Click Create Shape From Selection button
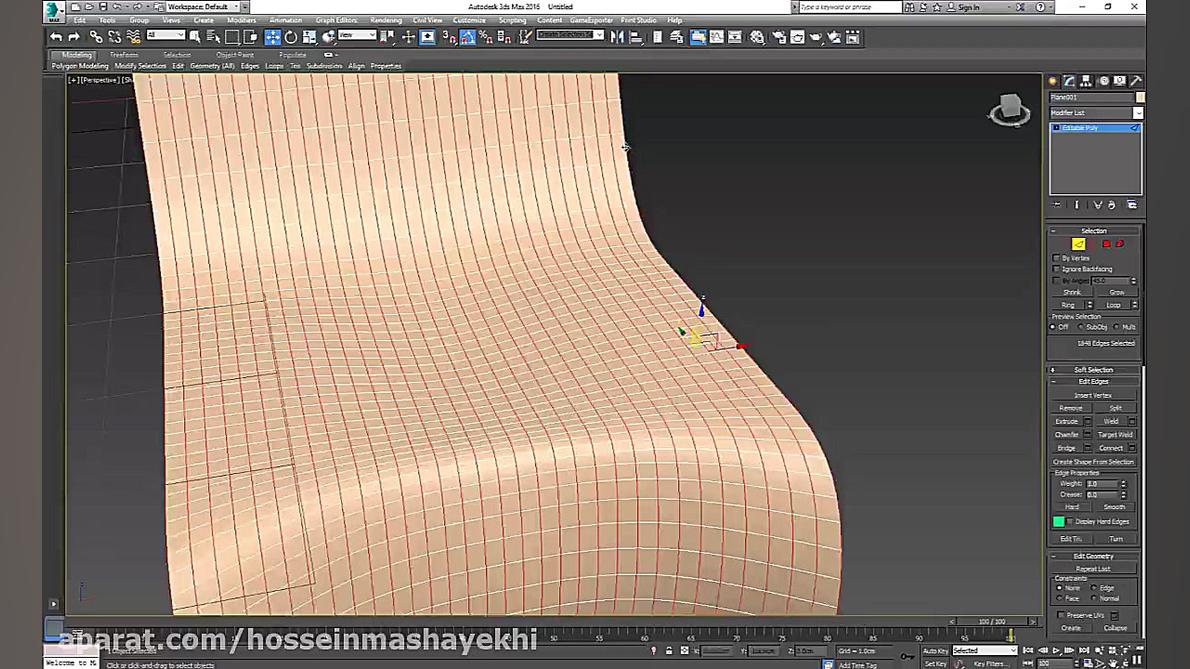Viewport: 1190px width, 669px height. coord(1093,461)
